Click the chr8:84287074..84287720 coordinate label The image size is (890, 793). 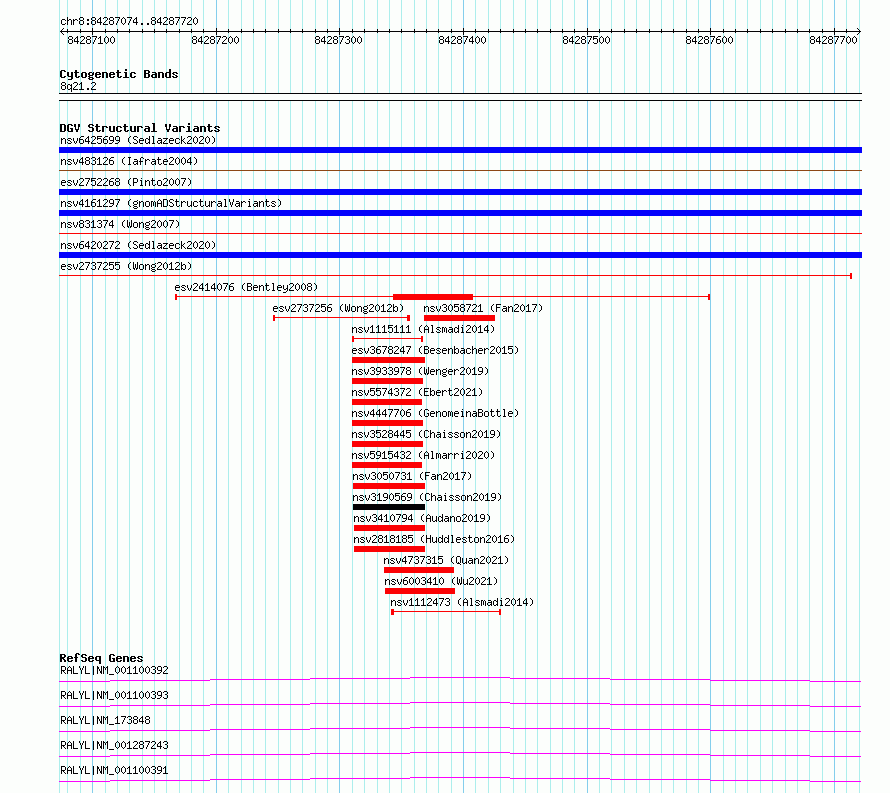pos(129,22)
